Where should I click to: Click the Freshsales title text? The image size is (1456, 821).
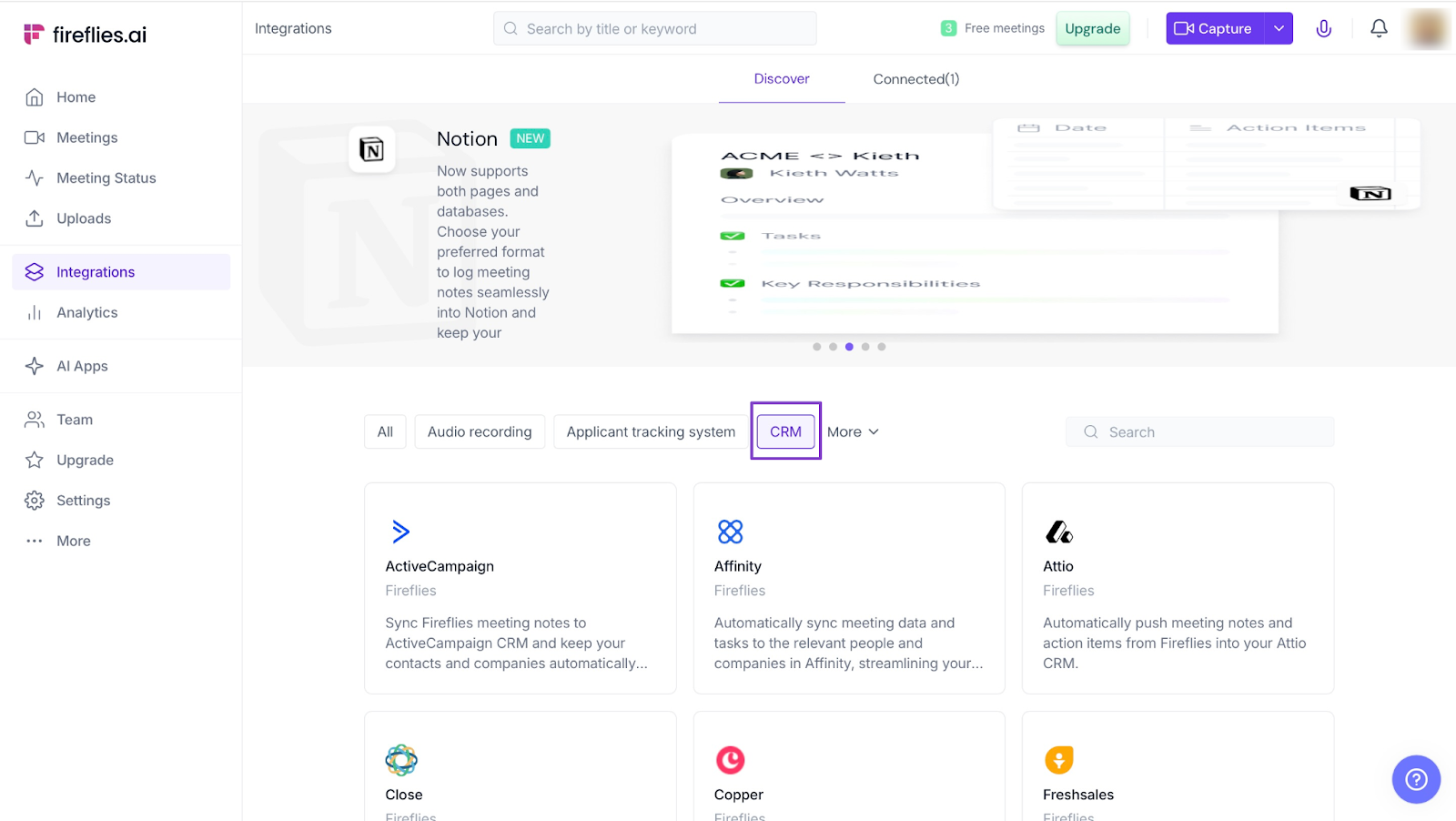click(1078, 795)
